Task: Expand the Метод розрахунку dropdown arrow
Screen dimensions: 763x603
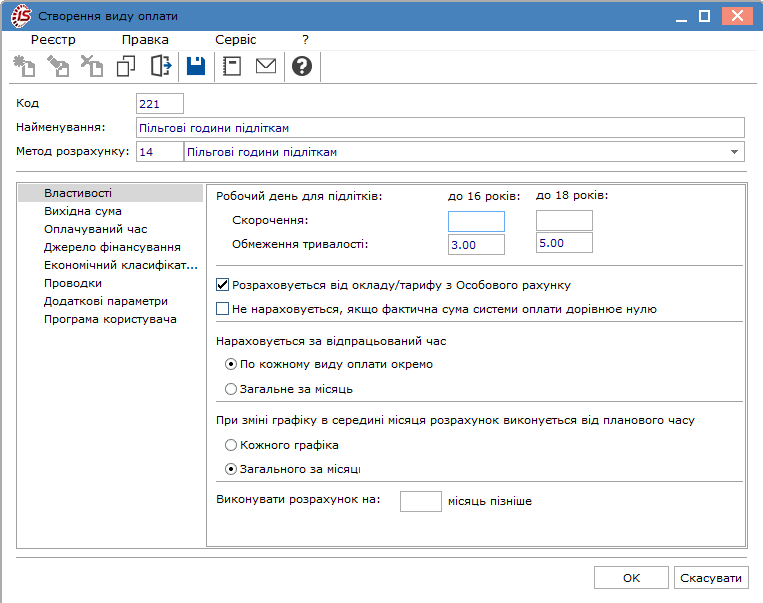Action: 734,152
